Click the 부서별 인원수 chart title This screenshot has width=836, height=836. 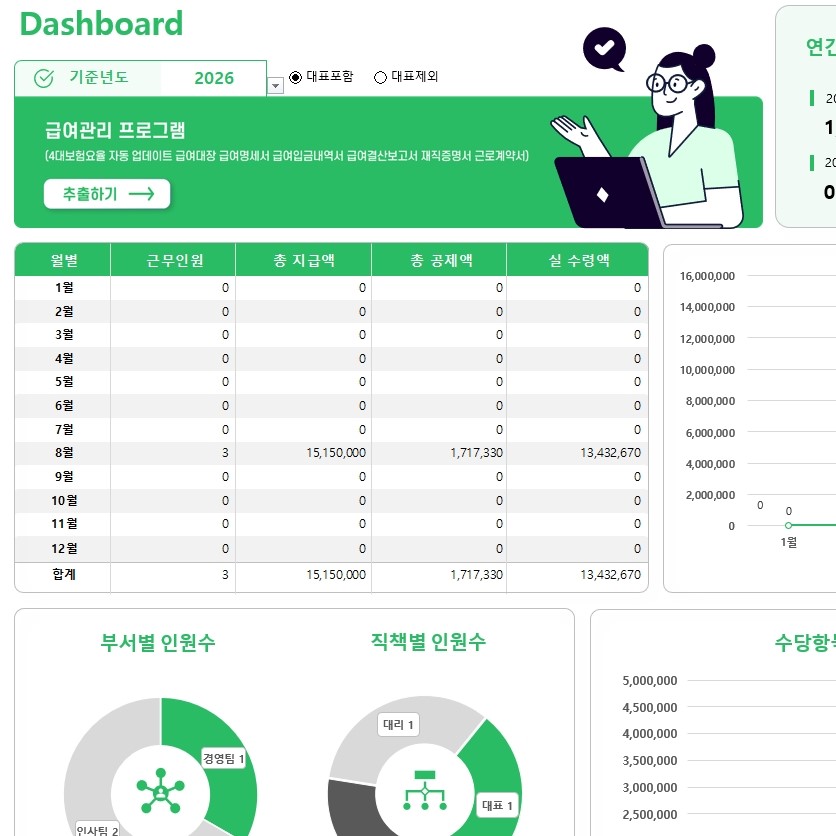pyautogui.click(x=158, y=642)
